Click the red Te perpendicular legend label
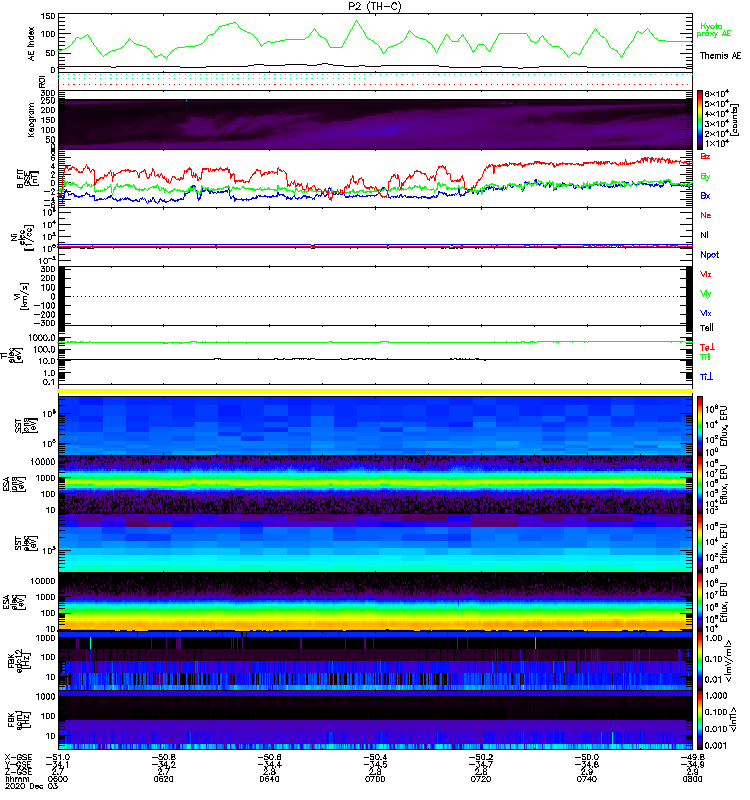The width and height of the screenshot is (750, 800). click(x=707, y=347)
